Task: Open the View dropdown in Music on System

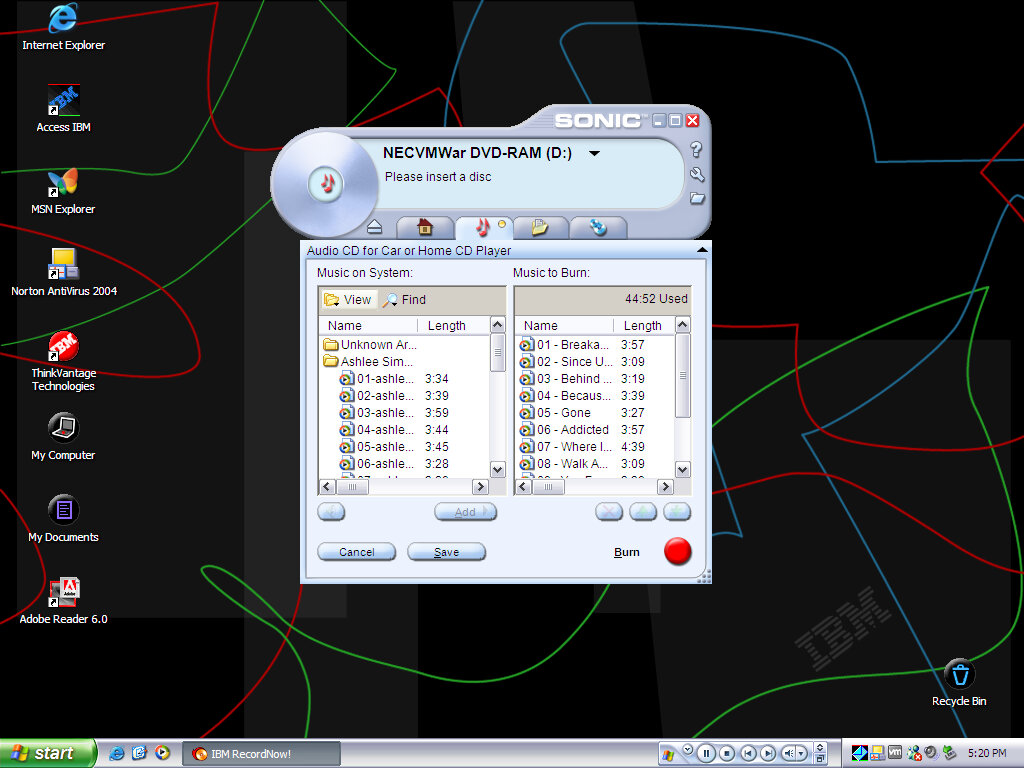Action: pos(348,300)
